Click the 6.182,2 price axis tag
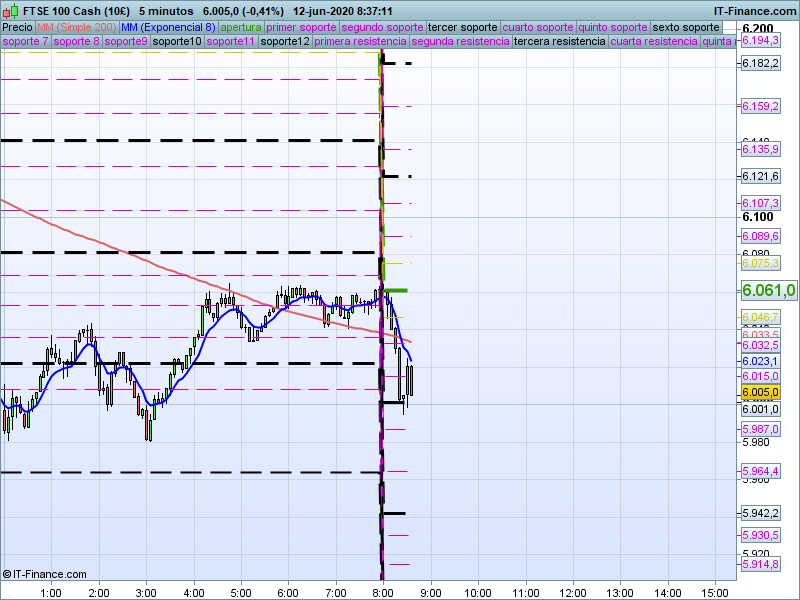The height and width of the screenshot is (600, 800). pos(760,63)
